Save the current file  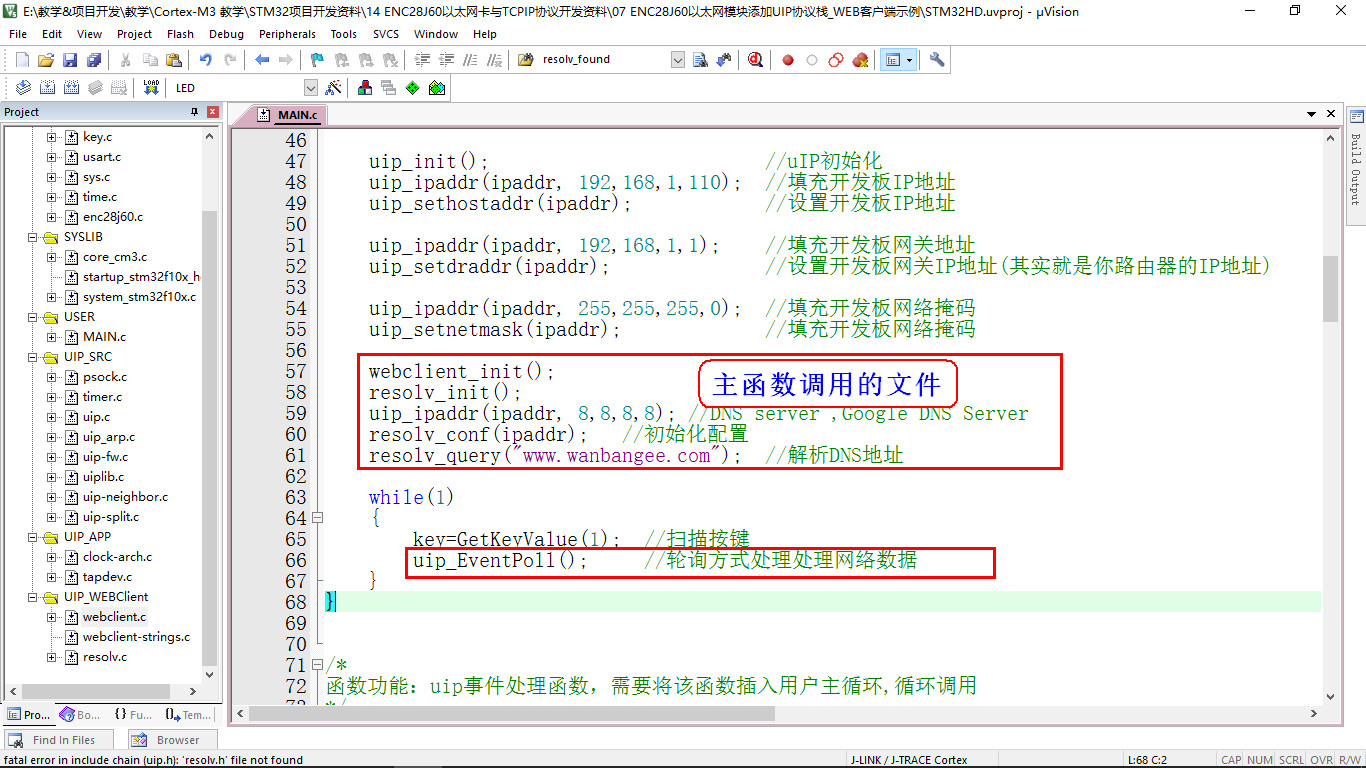[70, 60]
